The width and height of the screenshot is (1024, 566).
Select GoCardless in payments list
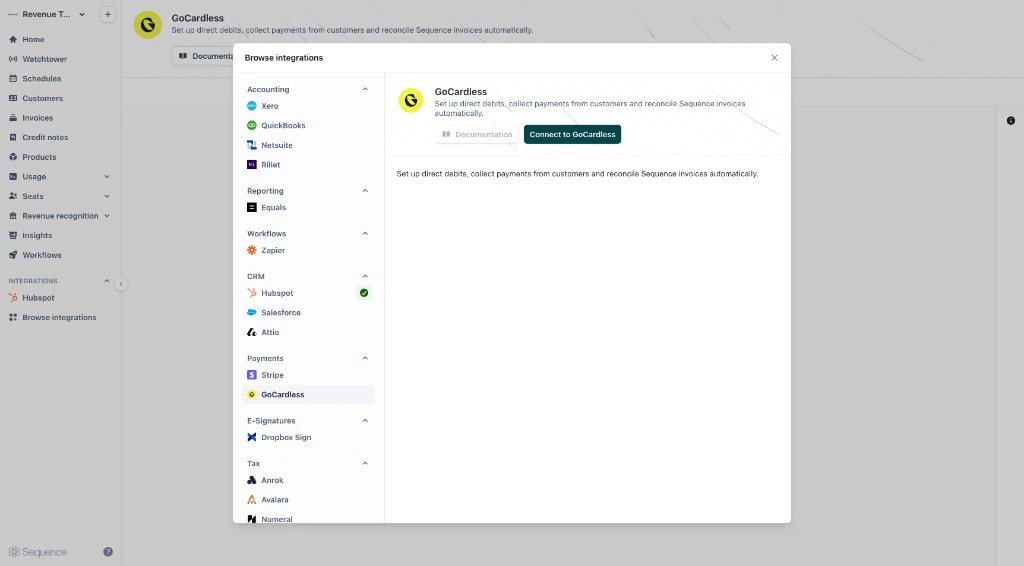[x=308, y=394]
